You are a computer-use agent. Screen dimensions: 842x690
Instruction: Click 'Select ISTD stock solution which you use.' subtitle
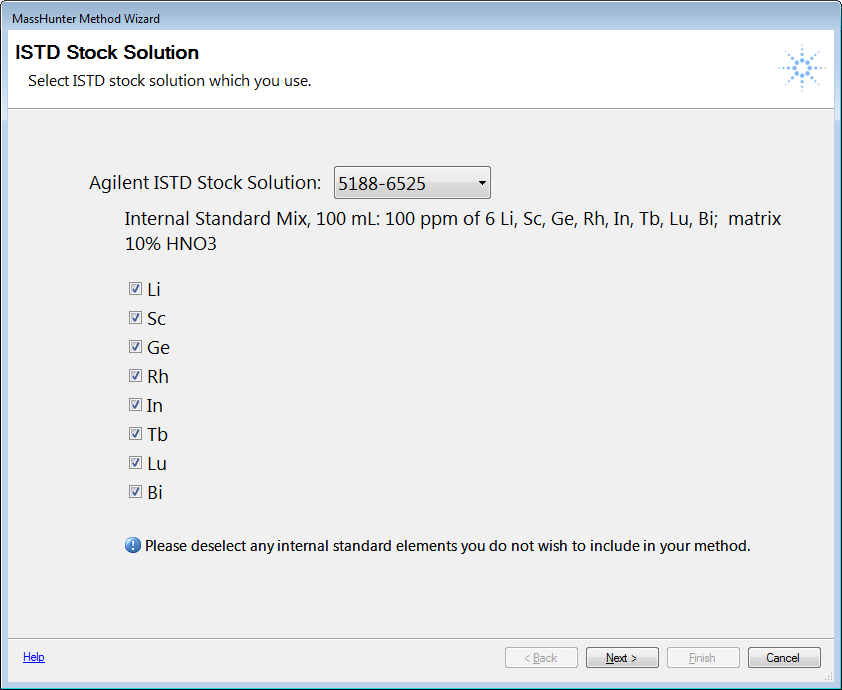(x=170, y=81)
